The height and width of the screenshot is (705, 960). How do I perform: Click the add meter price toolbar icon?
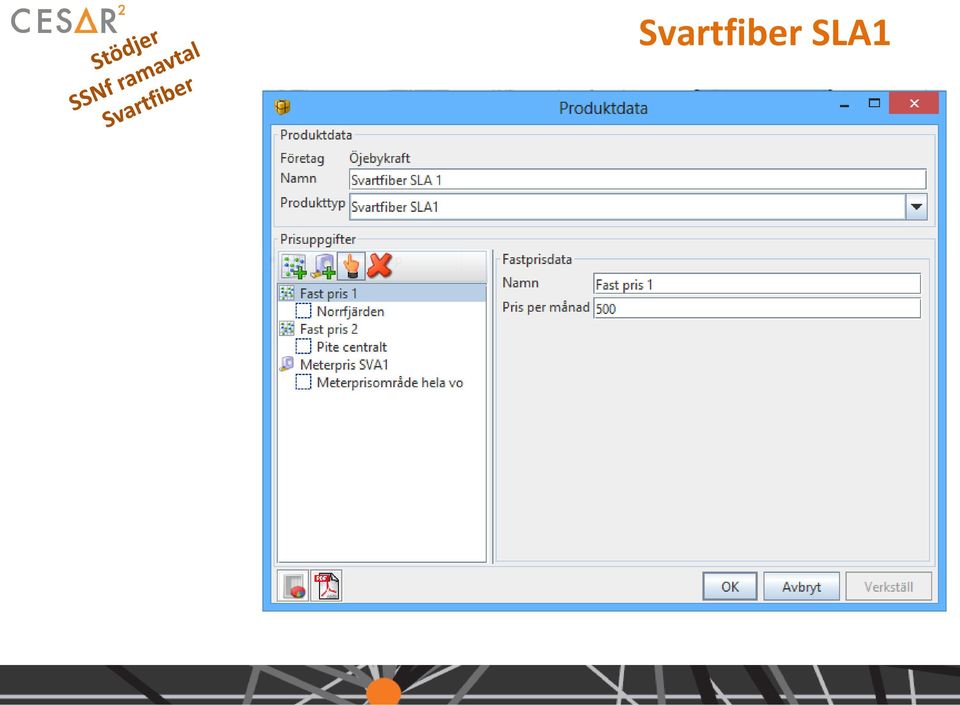(323, 266)
